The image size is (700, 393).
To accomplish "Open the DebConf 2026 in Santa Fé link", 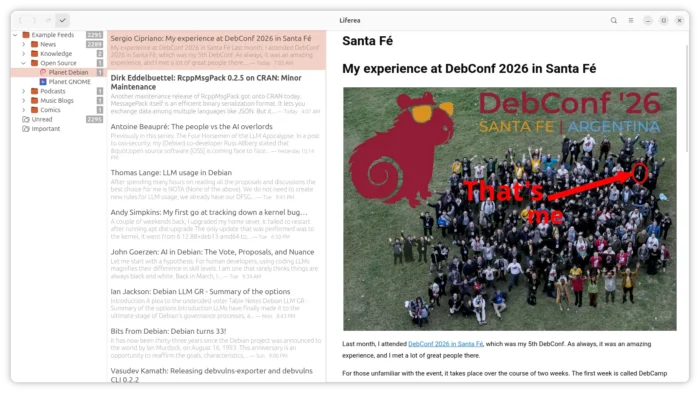I will [x=446, y=344].
